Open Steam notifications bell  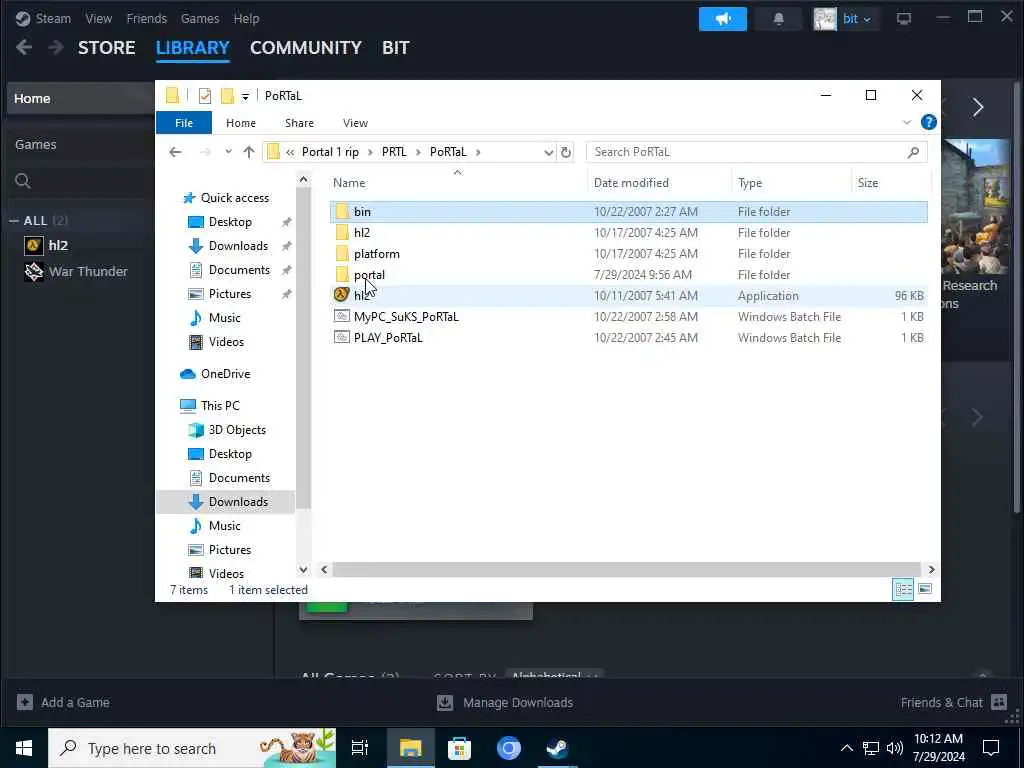778,19
